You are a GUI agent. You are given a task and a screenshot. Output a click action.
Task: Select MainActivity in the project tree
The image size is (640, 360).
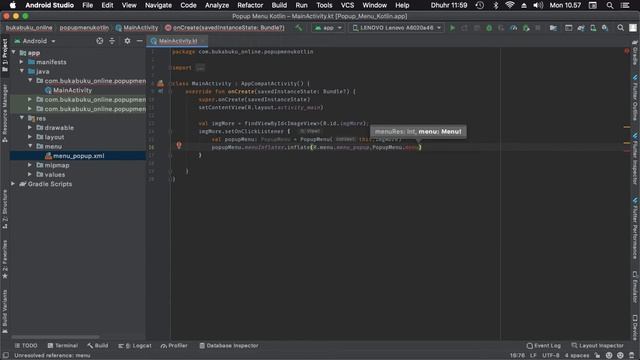point(68,90)
